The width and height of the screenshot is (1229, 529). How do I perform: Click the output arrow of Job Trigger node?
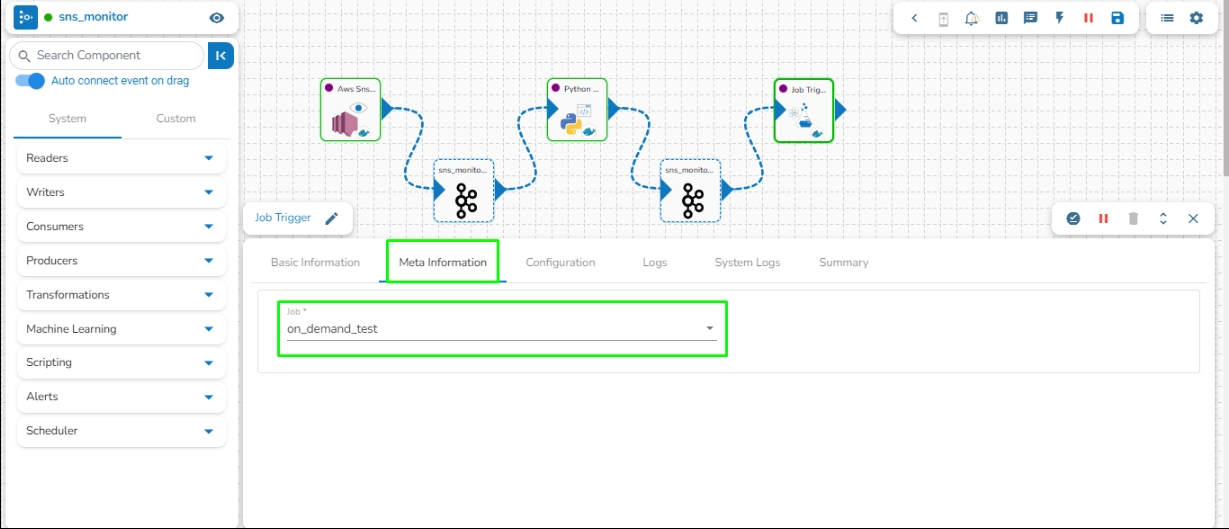pos(841,109)
